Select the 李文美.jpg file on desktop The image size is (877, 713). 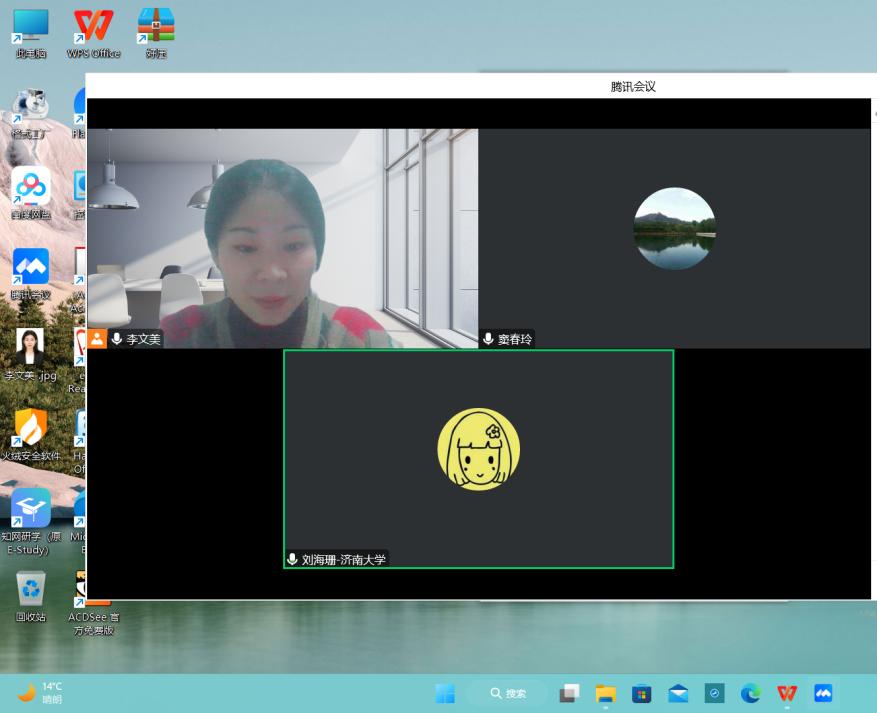[30, 348]
